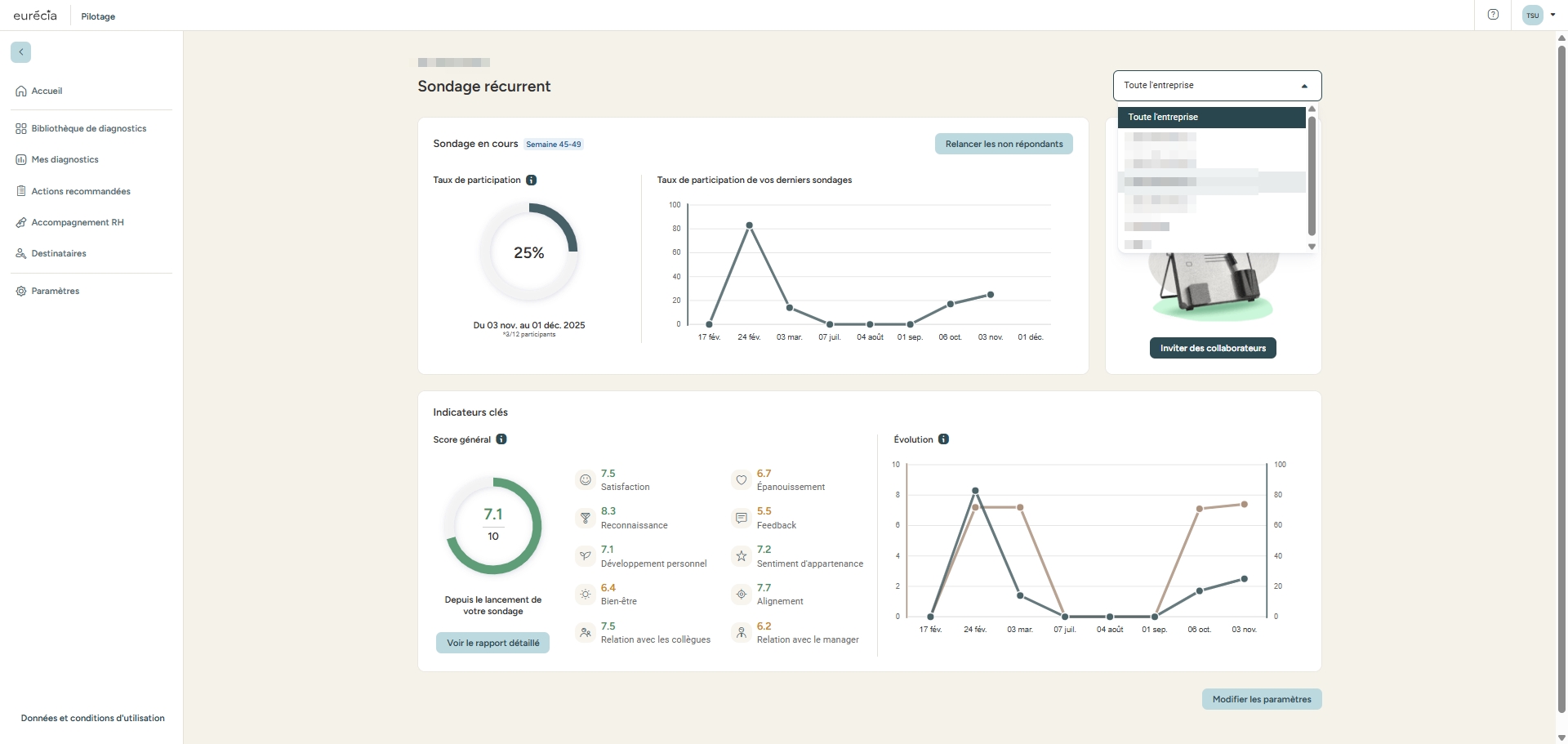Go to Actions recommandées menu item
The width and height of the screenshot is (1568, 744).
(x=80, y=191)
